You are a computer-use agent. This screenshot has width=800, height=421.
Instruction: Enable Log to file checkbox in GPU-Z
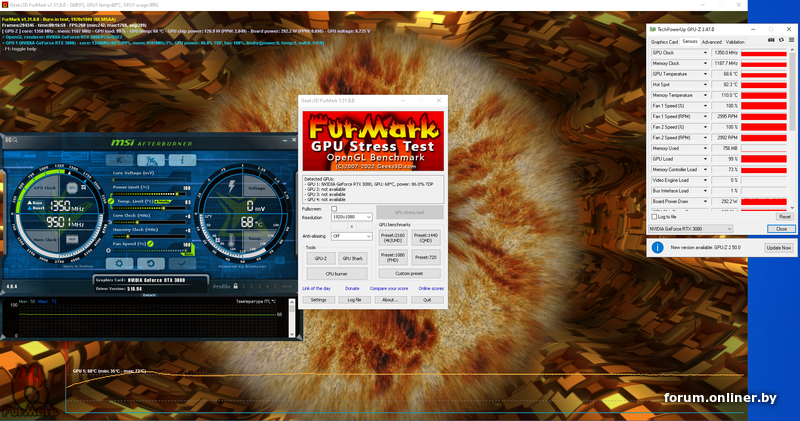[x=654, y=217]
